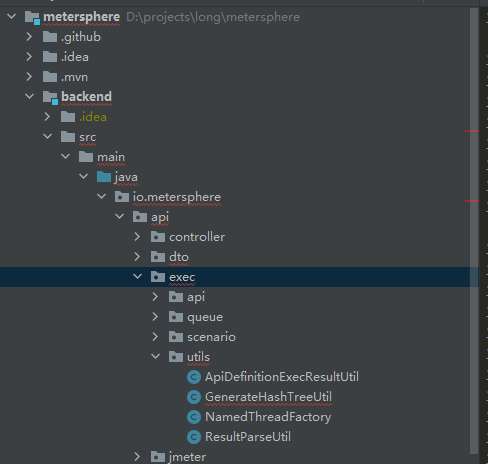The image size is (488, 464).
Task: Expand the scenario package chevron
Action: pos(155,337)
